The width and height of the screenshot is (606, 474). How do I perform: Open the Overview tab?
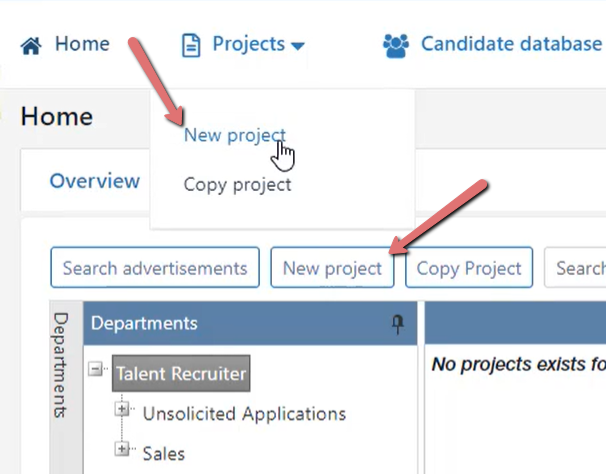[95, 181]
